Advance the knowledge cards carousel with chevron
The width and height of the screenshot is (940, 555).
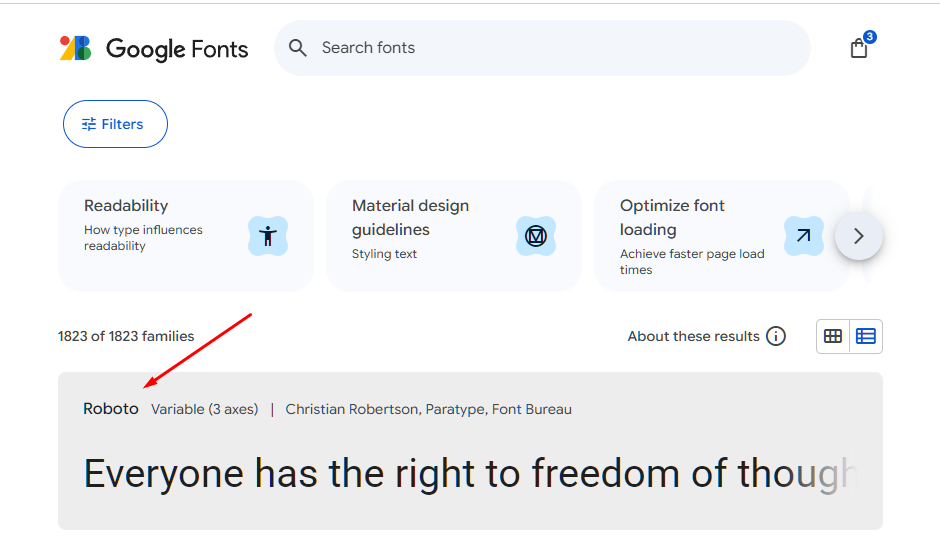tap(858, 236)
